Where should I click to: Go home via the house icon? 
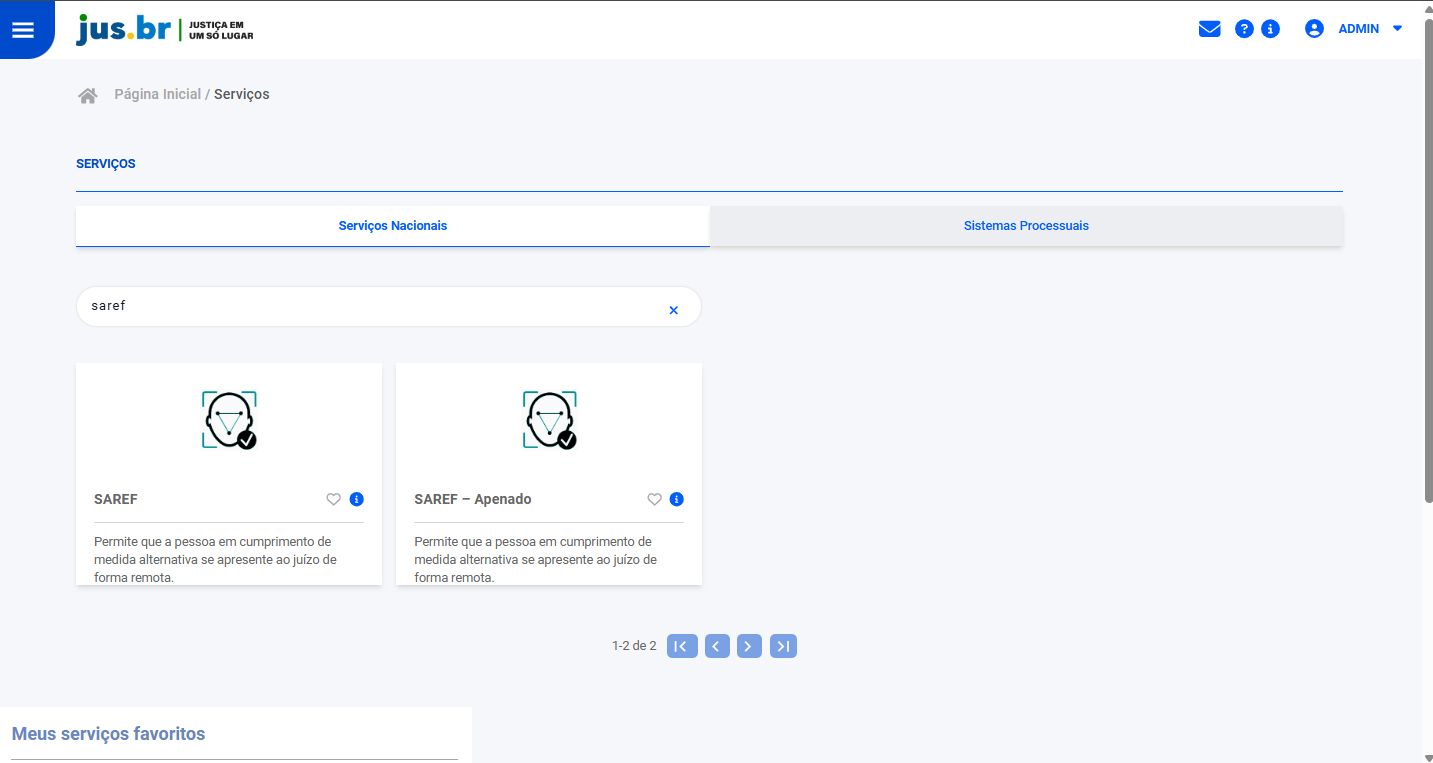click(88, 95)
